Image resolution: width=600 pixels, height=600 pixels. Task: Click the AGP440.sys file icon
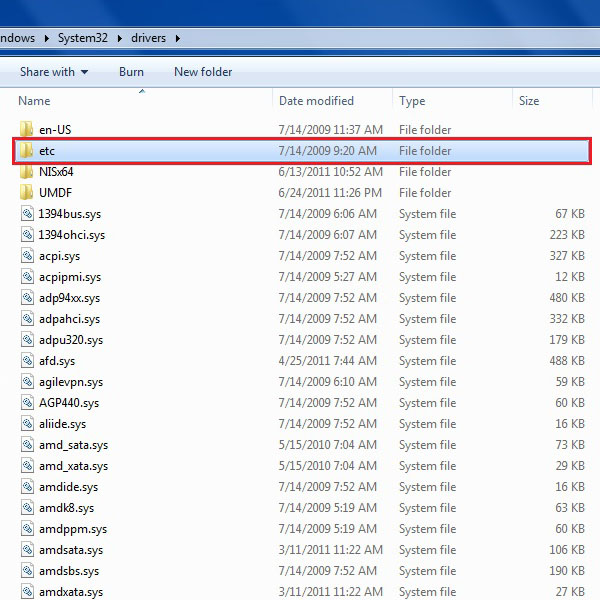pyautogui.click(x=27, y=403)
